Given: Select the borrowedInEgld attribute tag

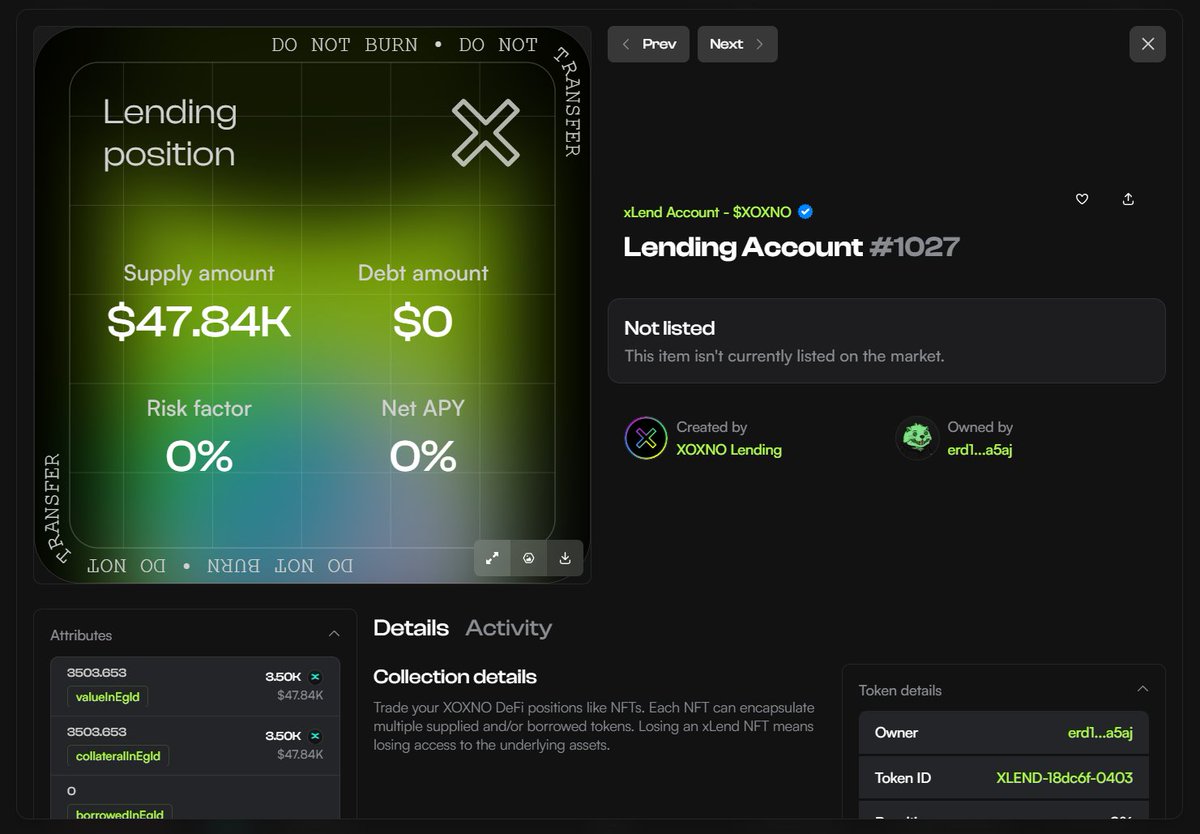Looking at the screenshot, I should [120, 814].
